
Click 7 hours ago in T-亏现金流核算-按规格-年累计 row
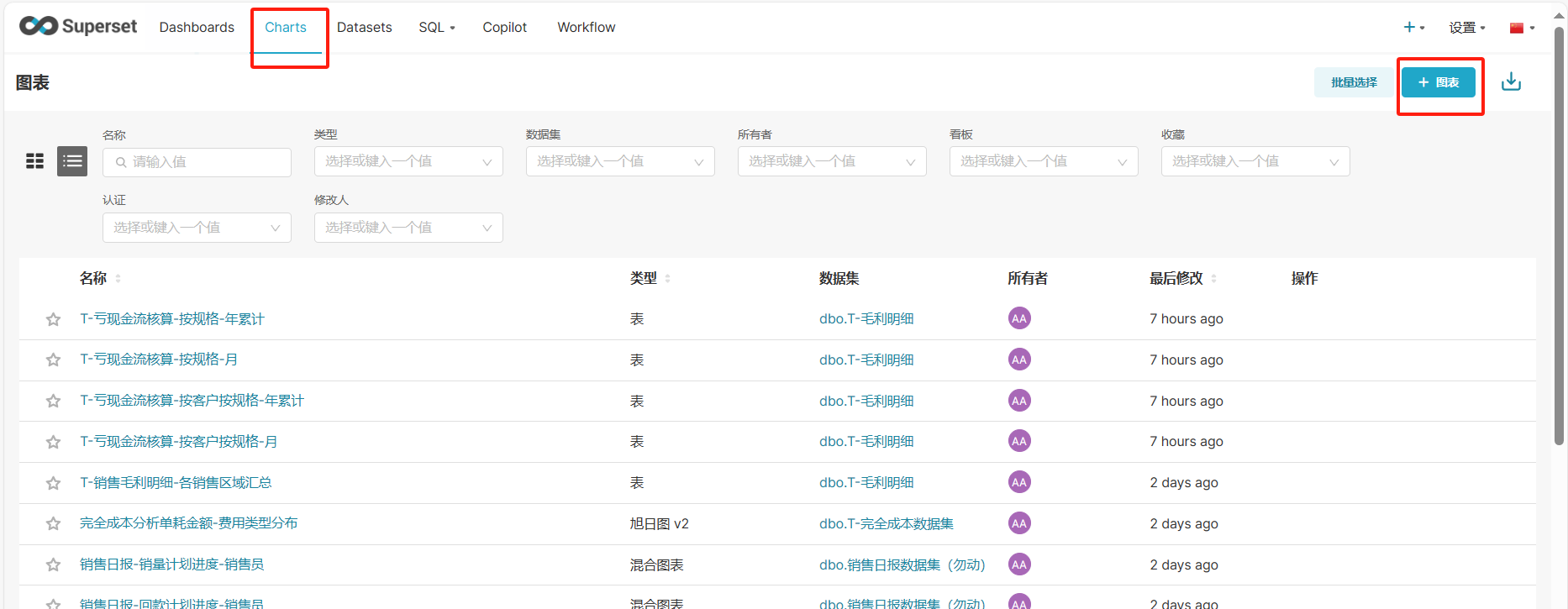click(1186, 319)
